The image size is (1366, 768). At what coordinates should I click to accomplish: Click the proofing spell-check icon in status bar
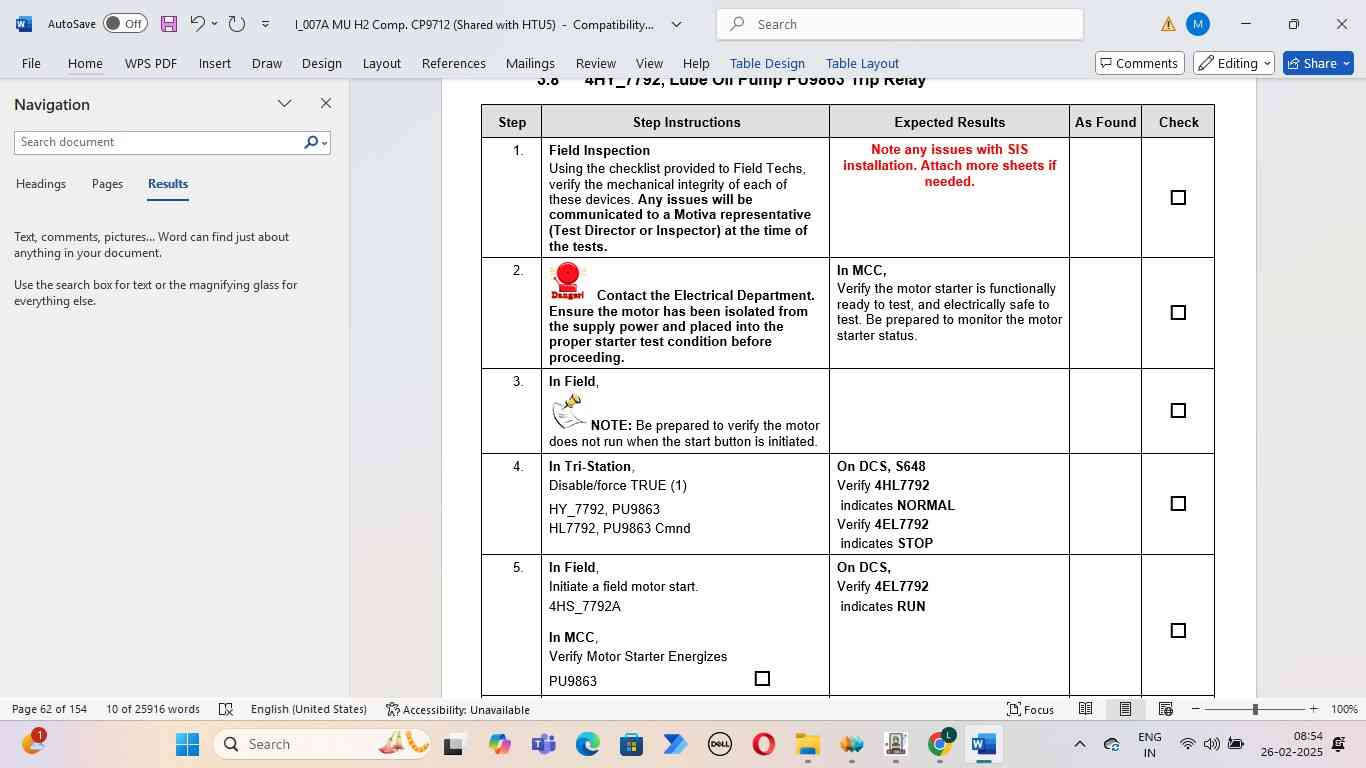coord(226,709)
